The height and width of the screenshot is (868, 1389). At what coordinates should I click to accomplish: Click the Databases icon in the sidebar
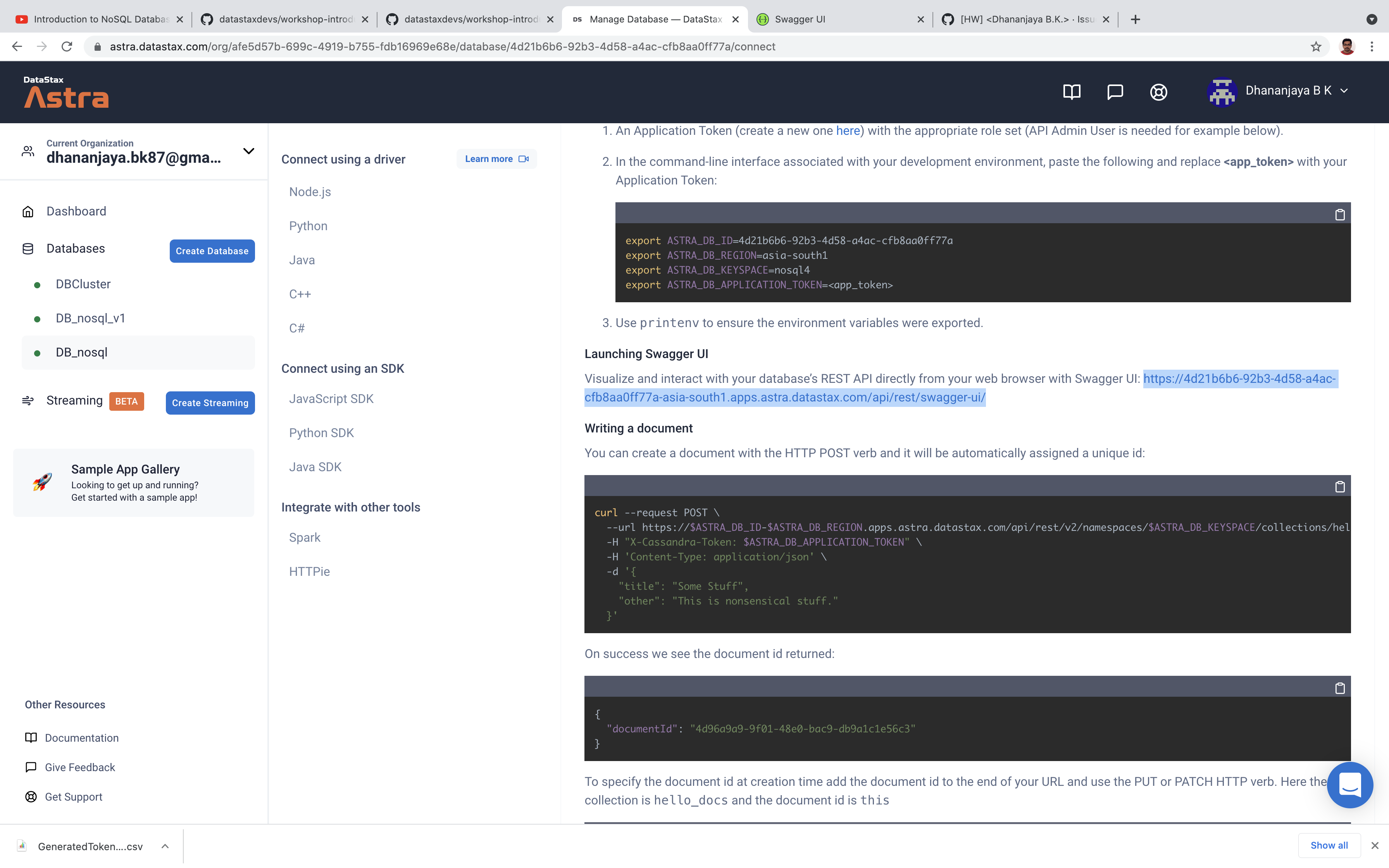pyautogui.click(x=28, y=248)
